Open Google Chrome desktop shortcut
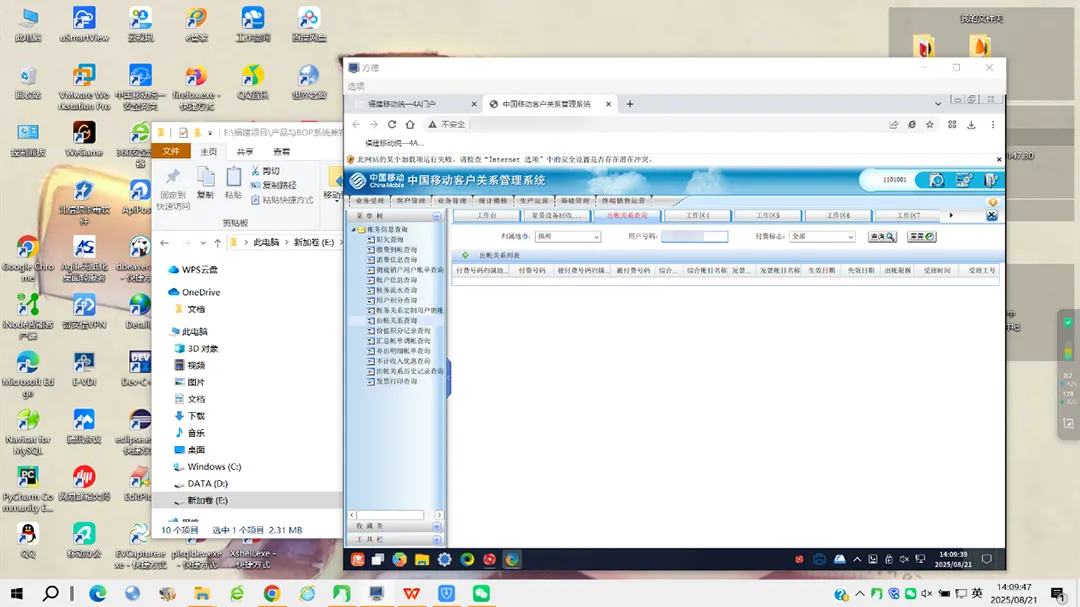The image size is (1080, 607). [x=28, y=250]
